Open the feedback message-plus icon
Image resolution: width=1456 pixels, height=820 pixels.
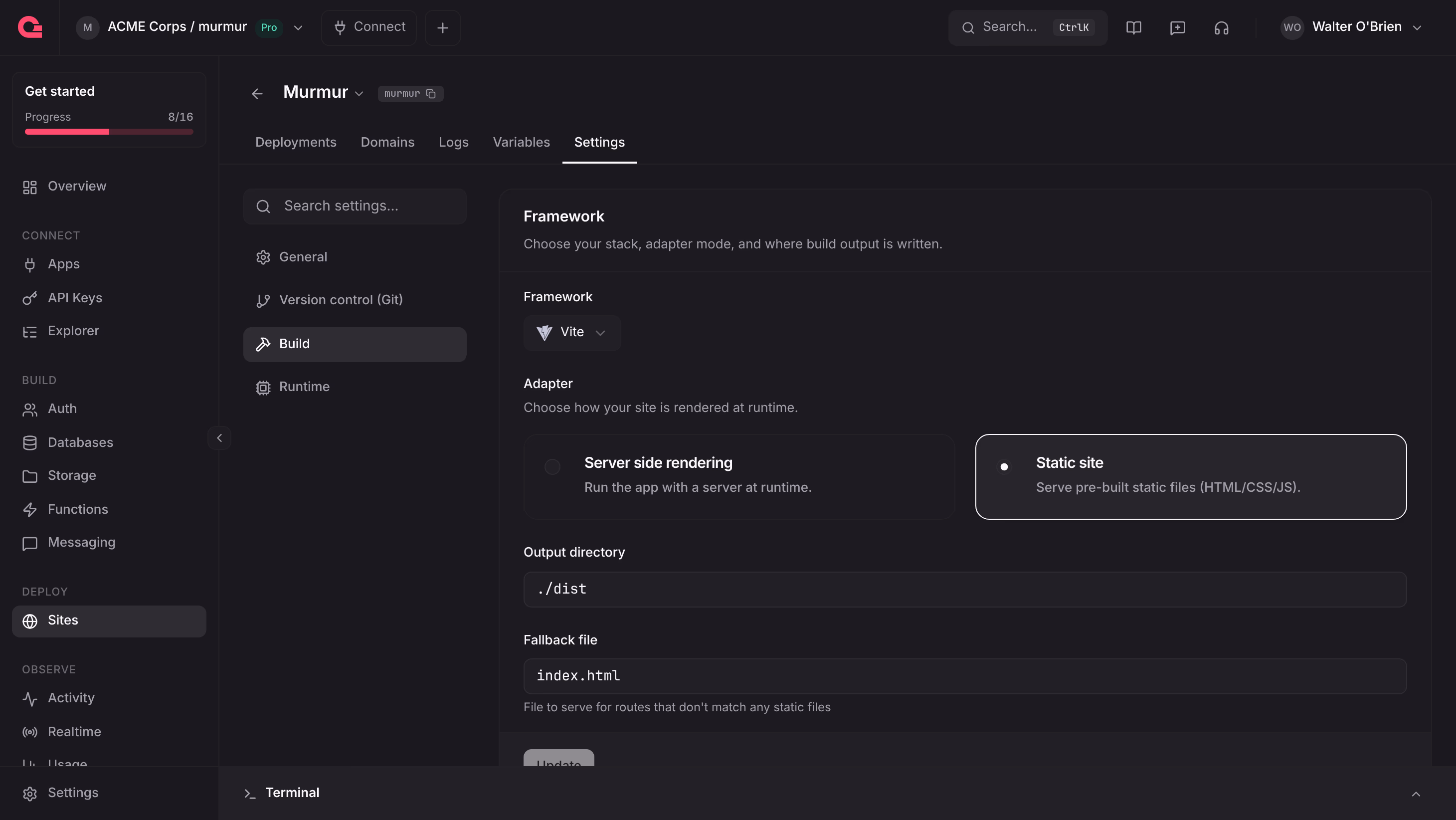(1177, 28)
